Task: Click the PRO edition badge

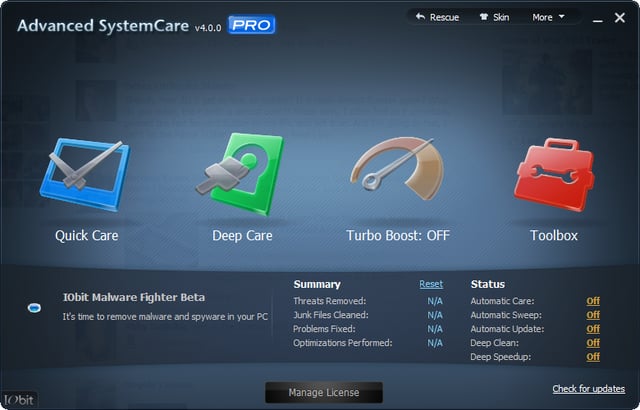Action: coord(251,25)
